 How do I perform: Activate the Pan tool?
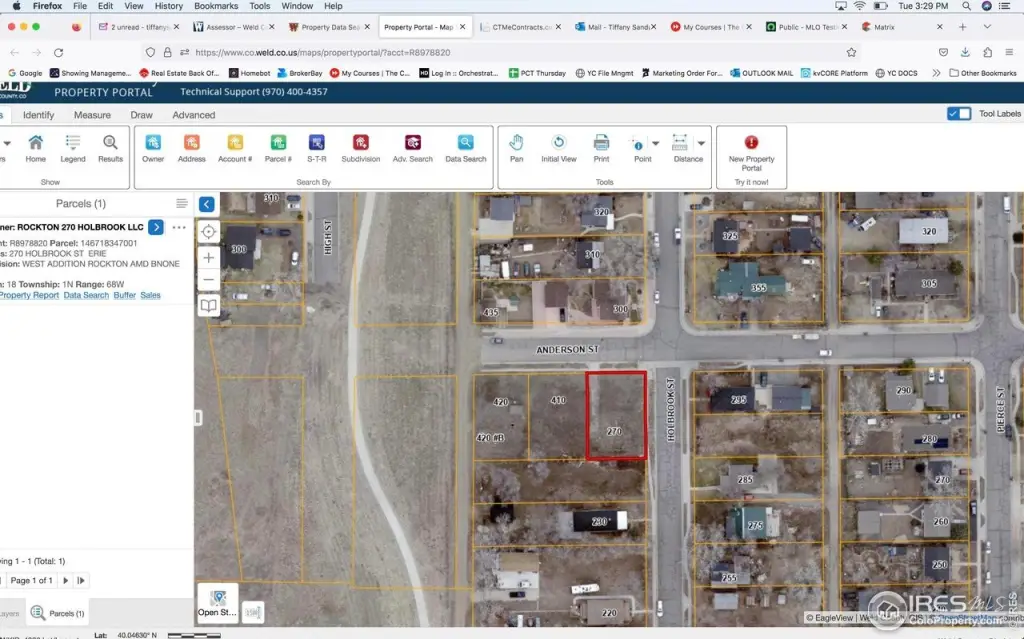(516, 147)
